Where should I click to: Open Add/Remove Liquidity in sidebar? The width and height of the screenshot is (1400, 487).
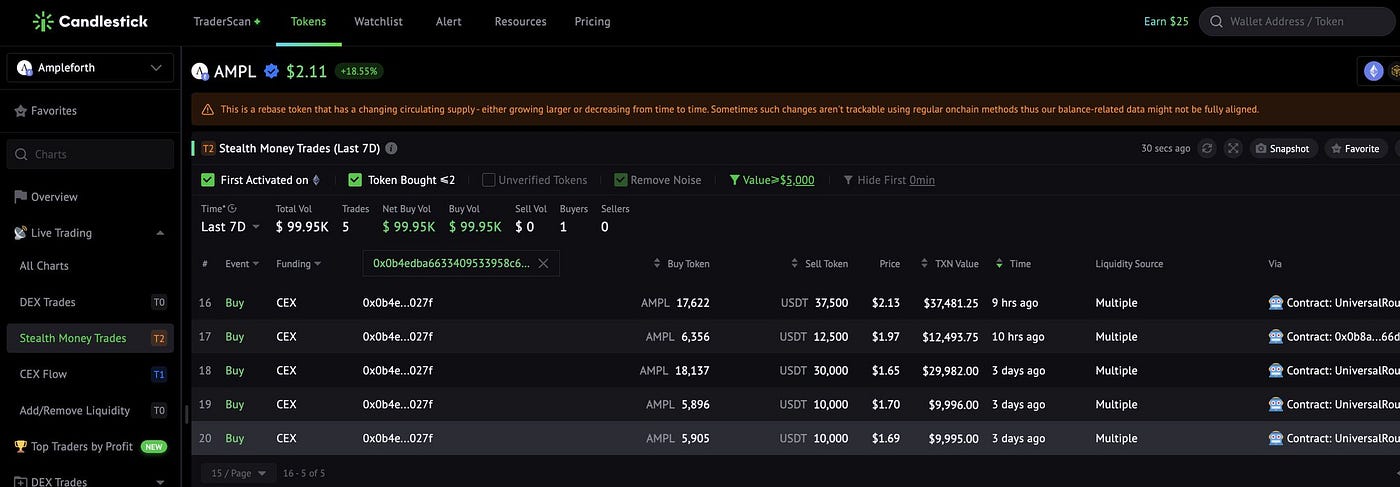coord(90,410)
